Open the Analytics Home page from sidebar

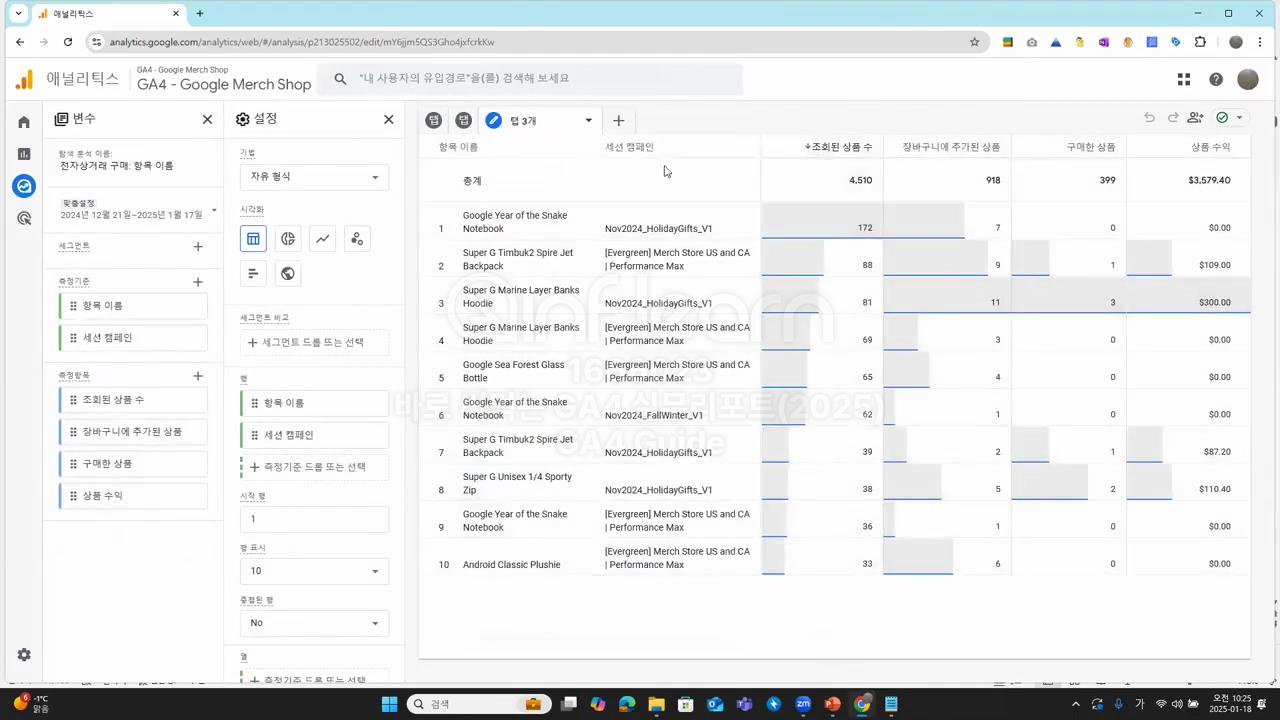(x=24, y=122)
